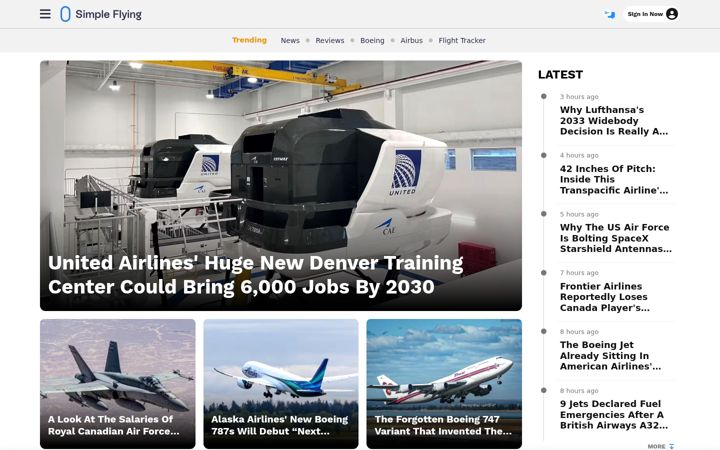Viewport: 720px width, 450px height.
Task: Open the Reviews section
Action: click(329, 40)
